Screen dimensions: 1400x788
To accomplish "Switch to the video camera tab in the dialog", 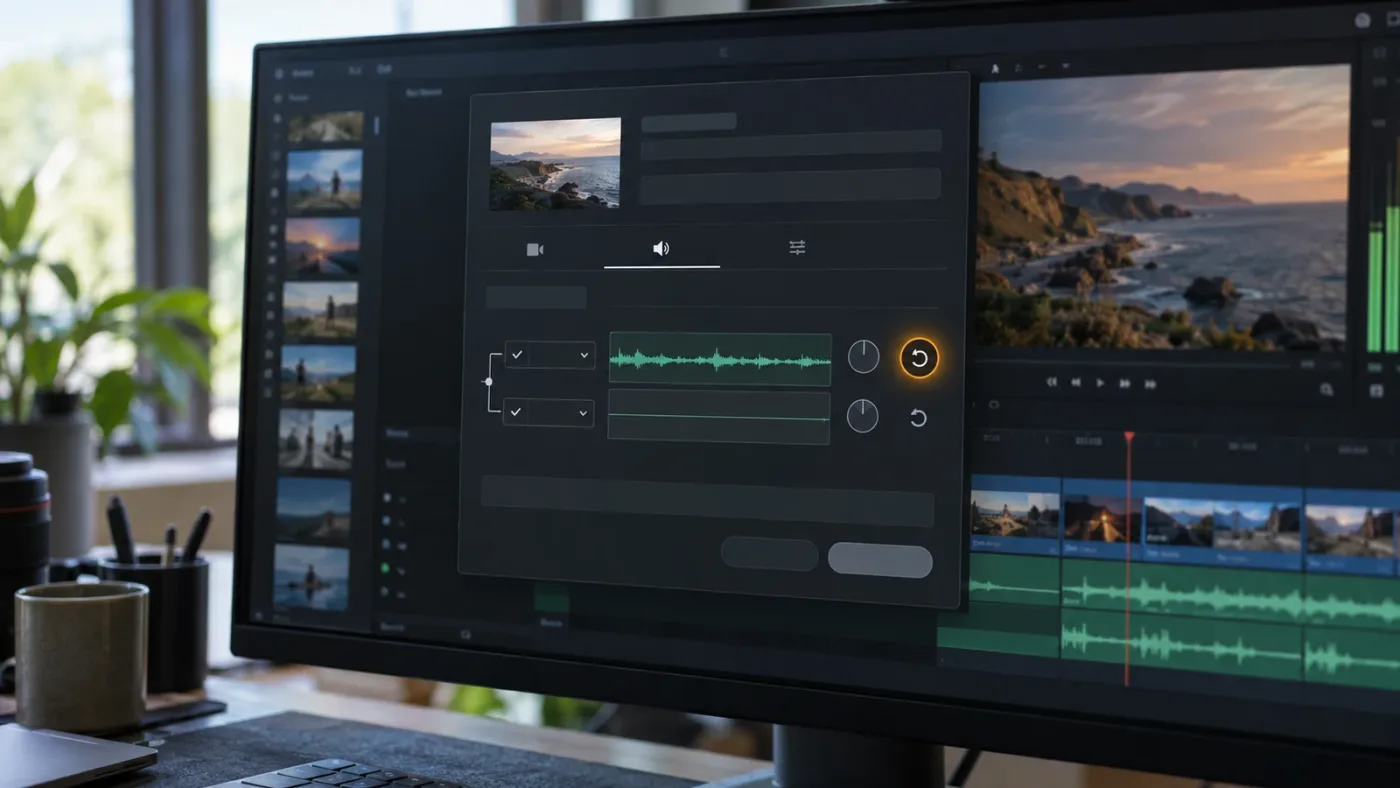I will 535,249.
